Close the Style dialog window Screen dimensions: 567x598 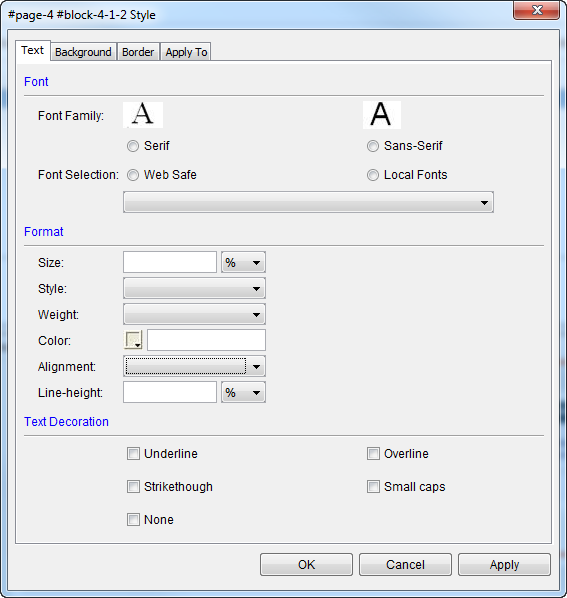537,10
